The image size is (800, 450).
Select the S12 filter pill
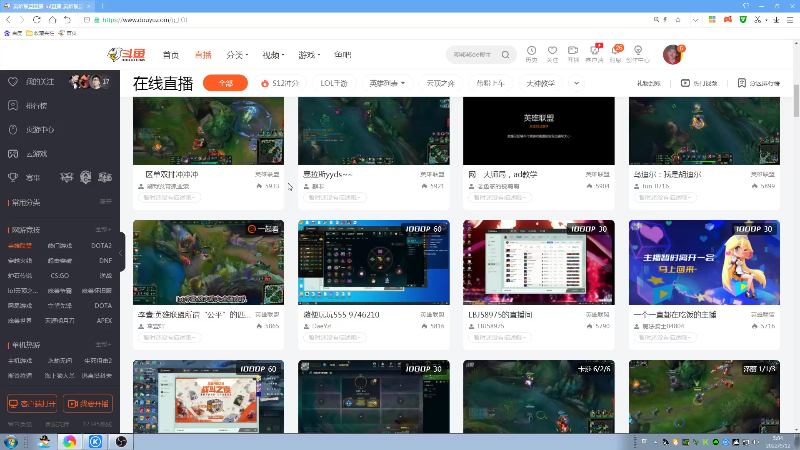(280, 83)
